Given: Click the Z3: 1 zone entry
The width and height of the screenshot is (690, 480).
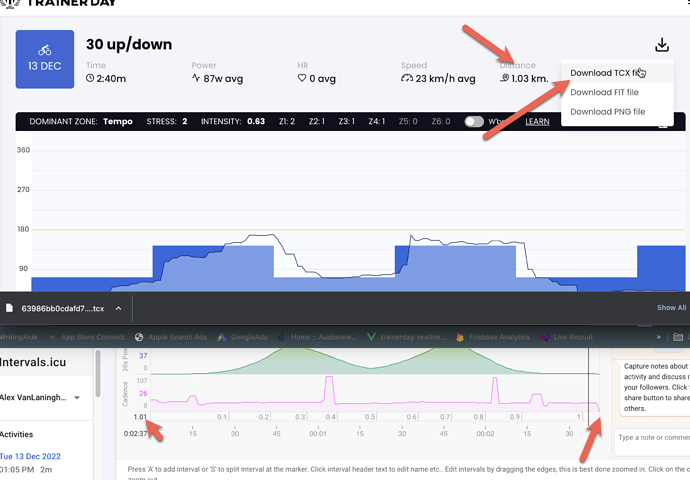Looking at the screenshot, I should pyautogui.click(x=346, y=121).
